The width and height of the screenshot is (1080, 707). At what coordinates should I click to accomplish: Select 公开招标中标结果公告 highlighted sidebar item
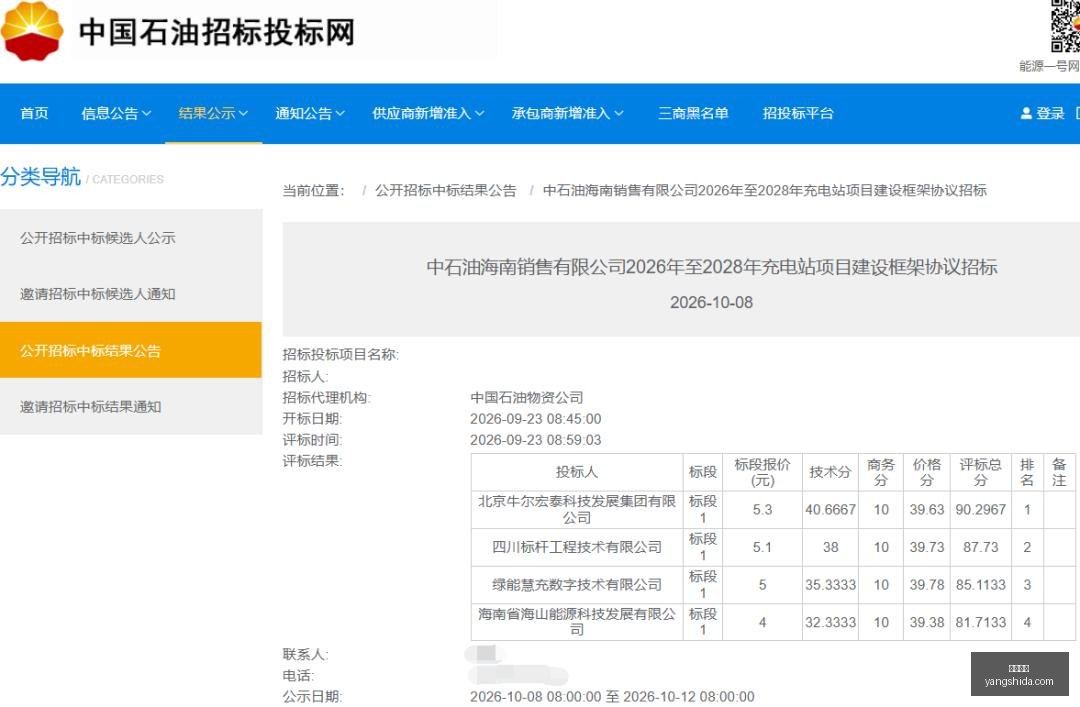[x=131, y=350]
